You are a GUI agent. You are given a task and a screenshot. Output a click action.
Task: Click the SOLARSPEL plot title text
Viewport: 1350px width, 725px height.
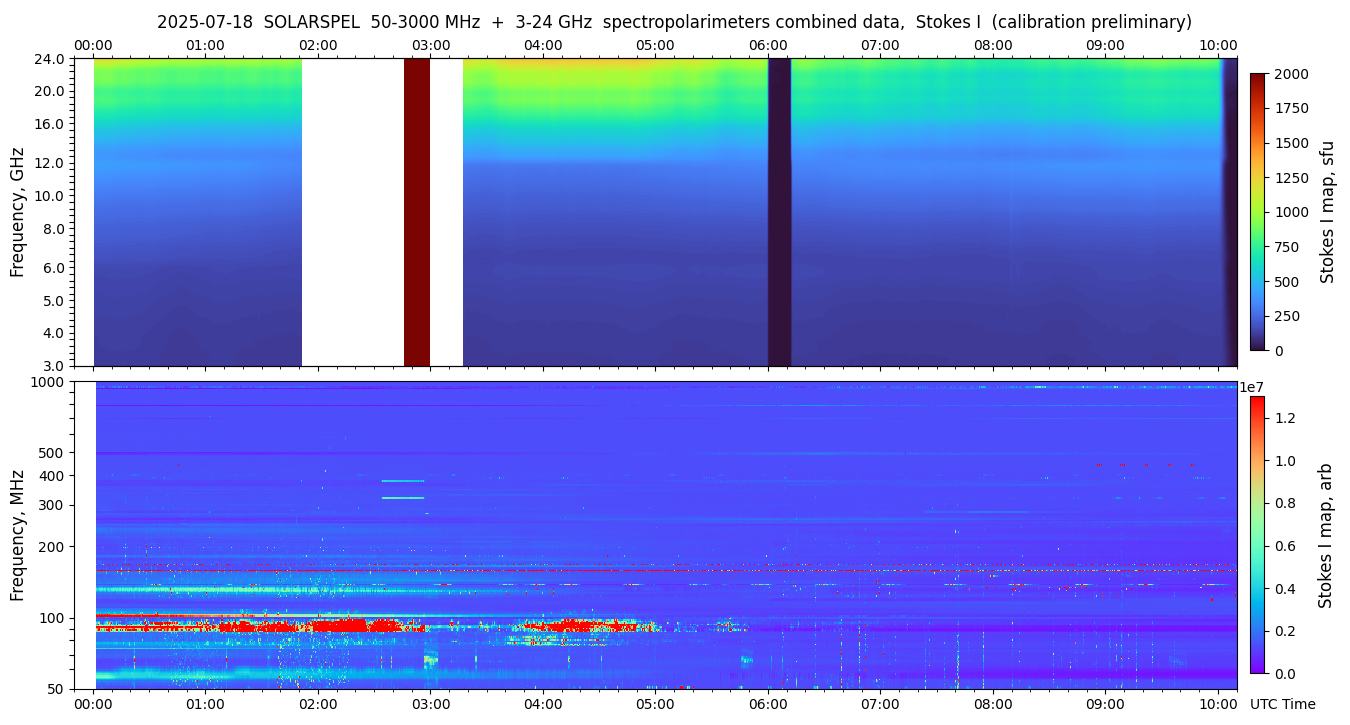pyautogui.click(x=674, y=22)
